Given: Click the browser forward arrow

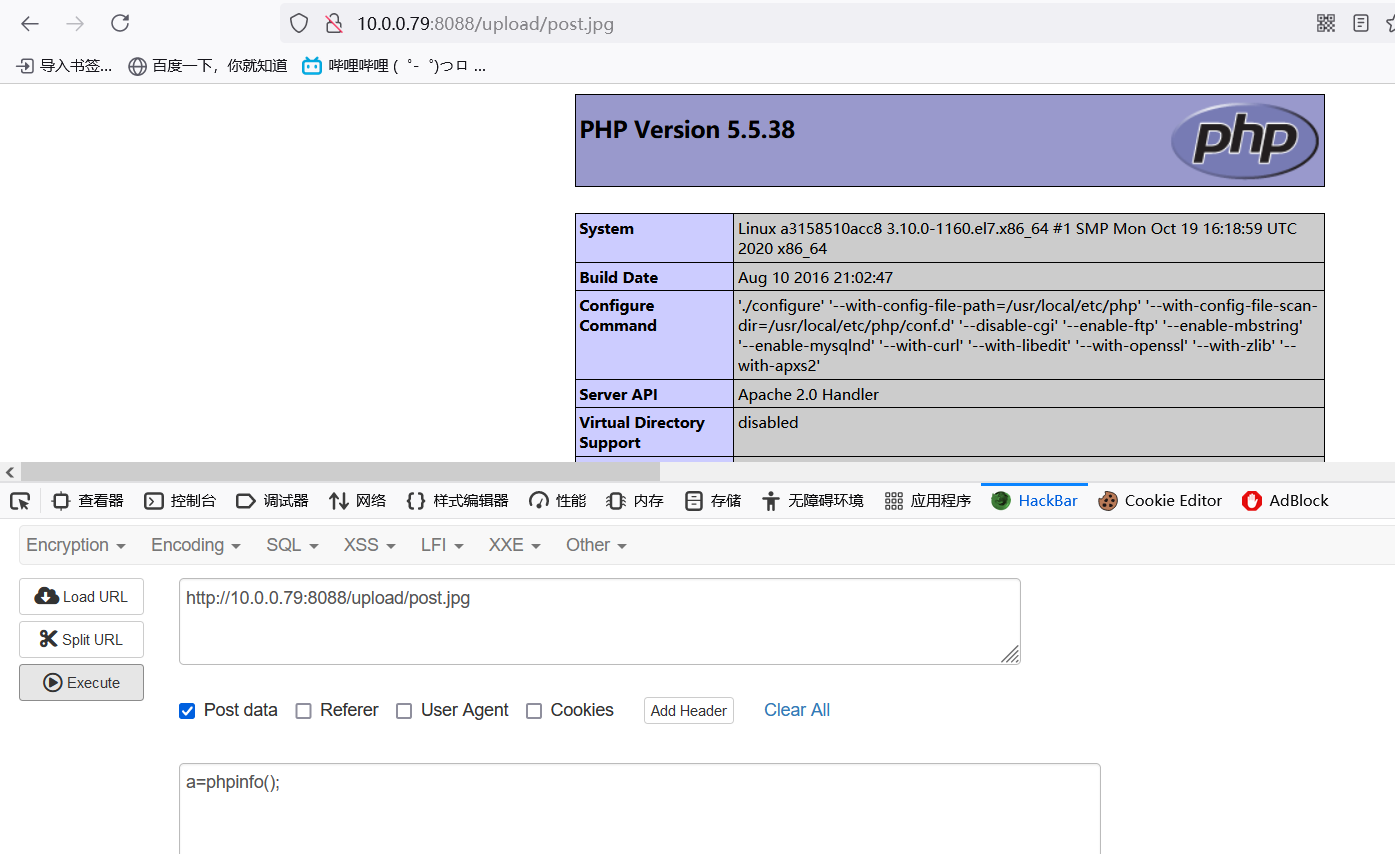Looking at the screenshot, I should [x=75, y=23].
